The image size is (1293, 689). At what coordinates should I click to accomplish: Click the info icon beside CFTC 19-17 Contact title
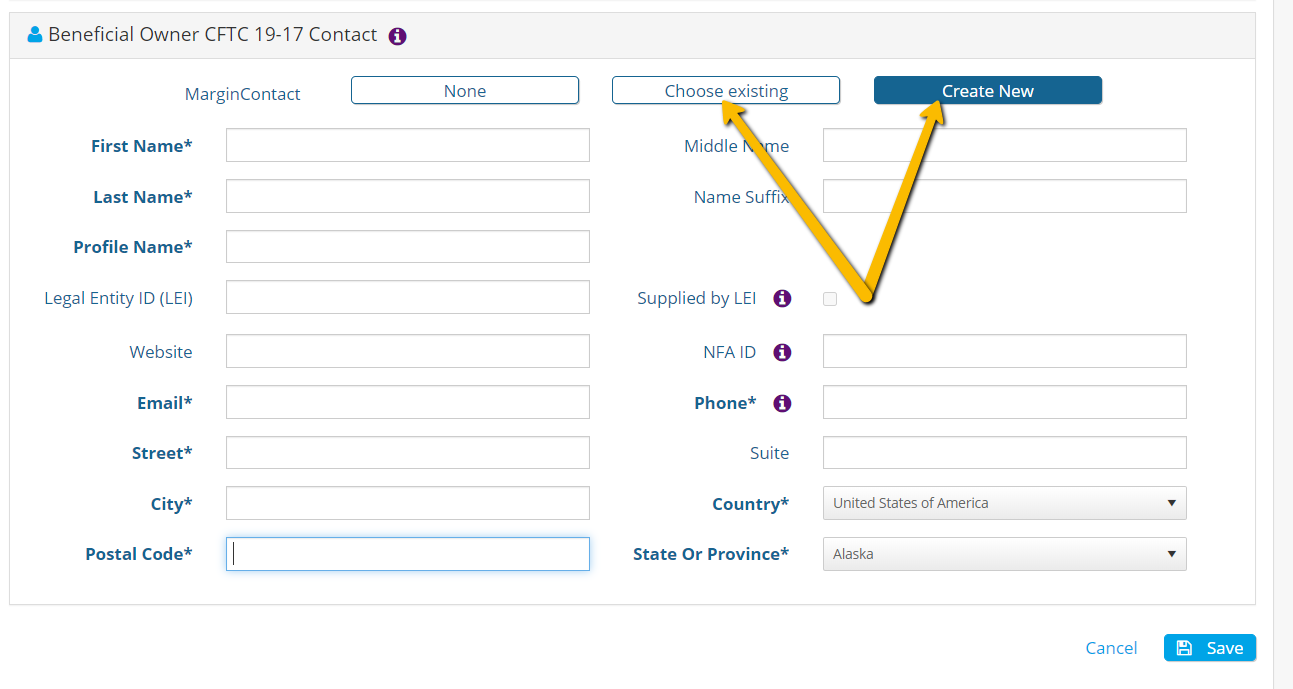397,36
